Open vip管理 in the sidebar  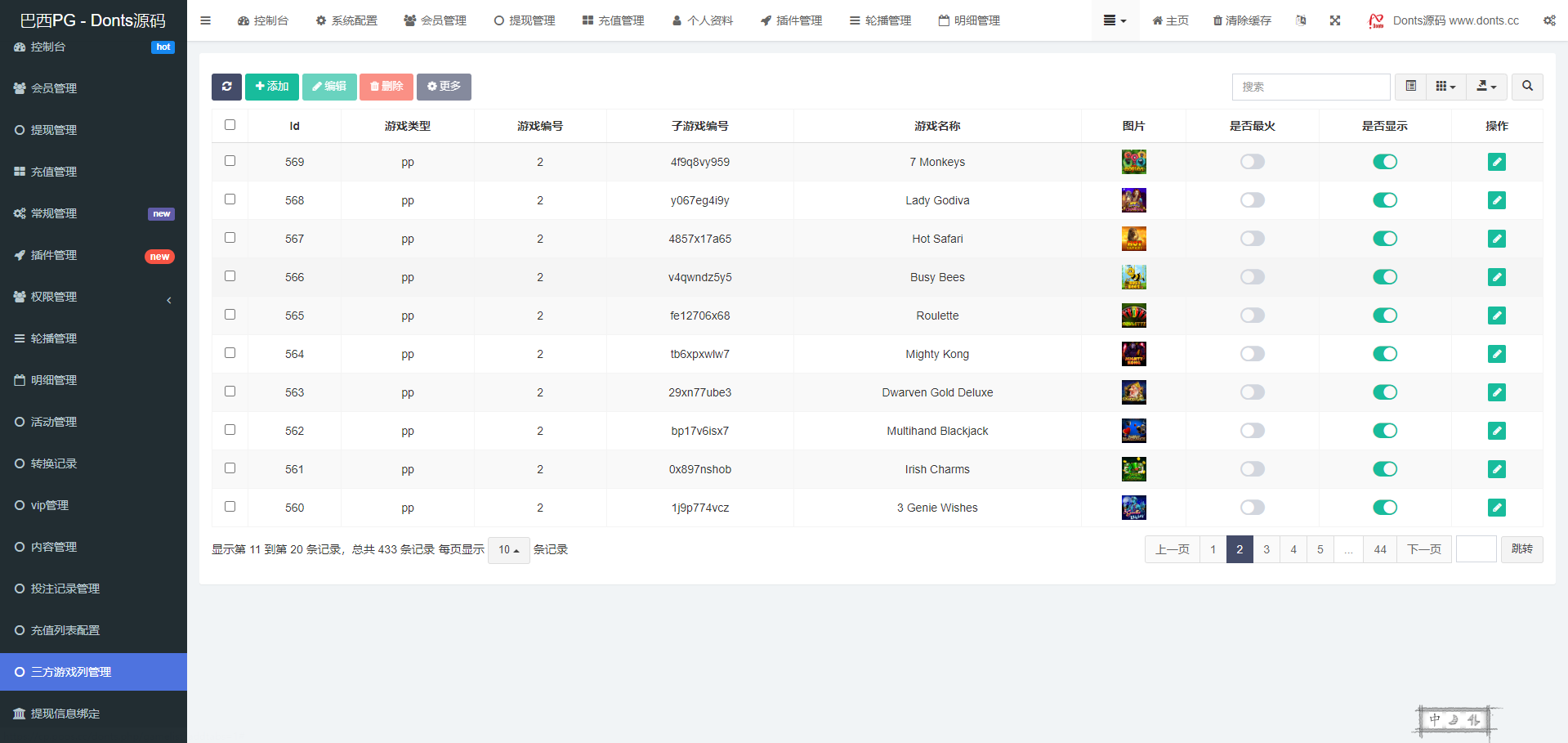coord(93,505)
